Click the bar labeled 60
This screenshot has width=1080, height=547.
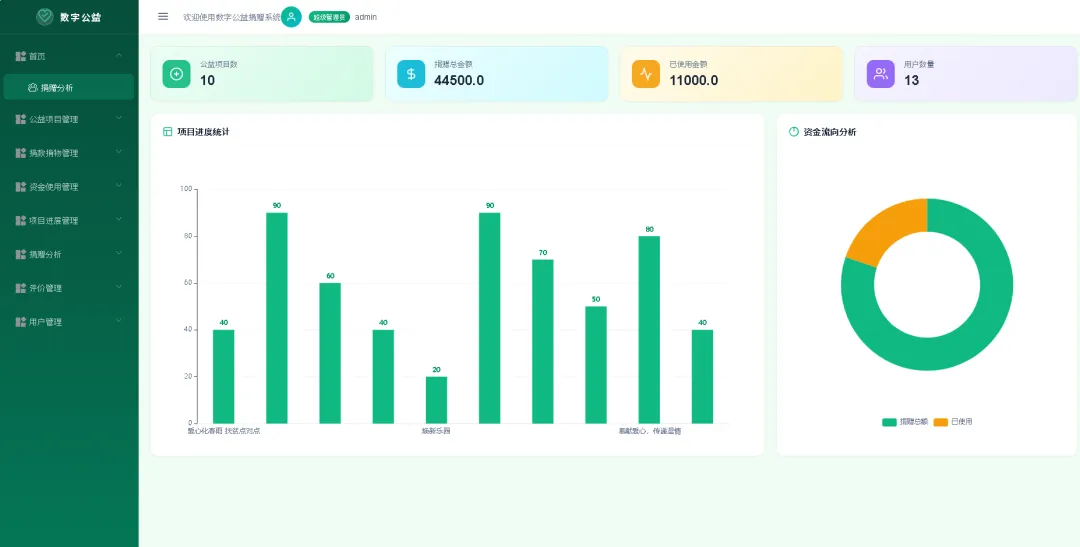click(x=330, y=353)
